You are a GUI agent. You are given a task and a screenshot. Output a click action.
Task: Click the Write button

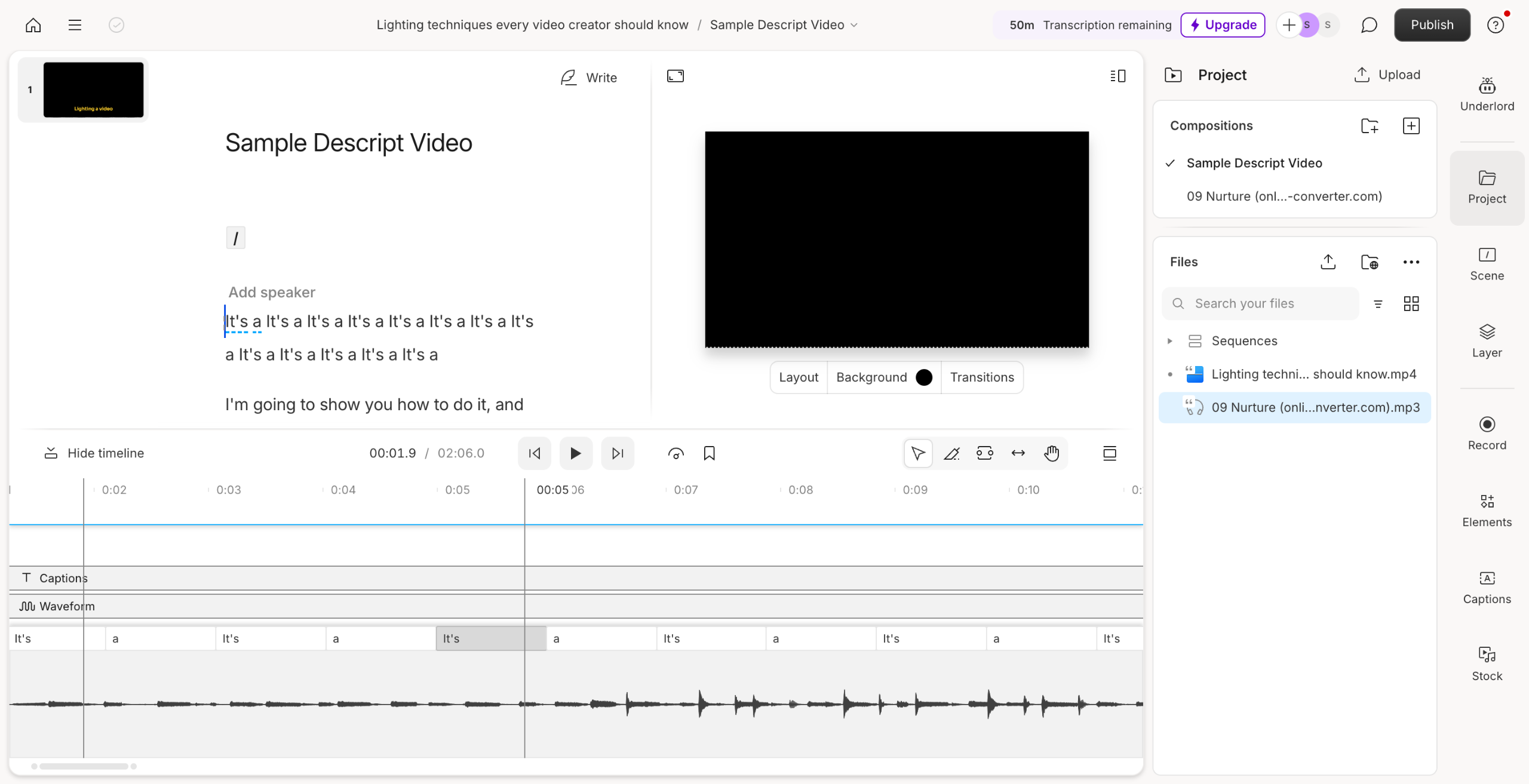coord(589,78)
